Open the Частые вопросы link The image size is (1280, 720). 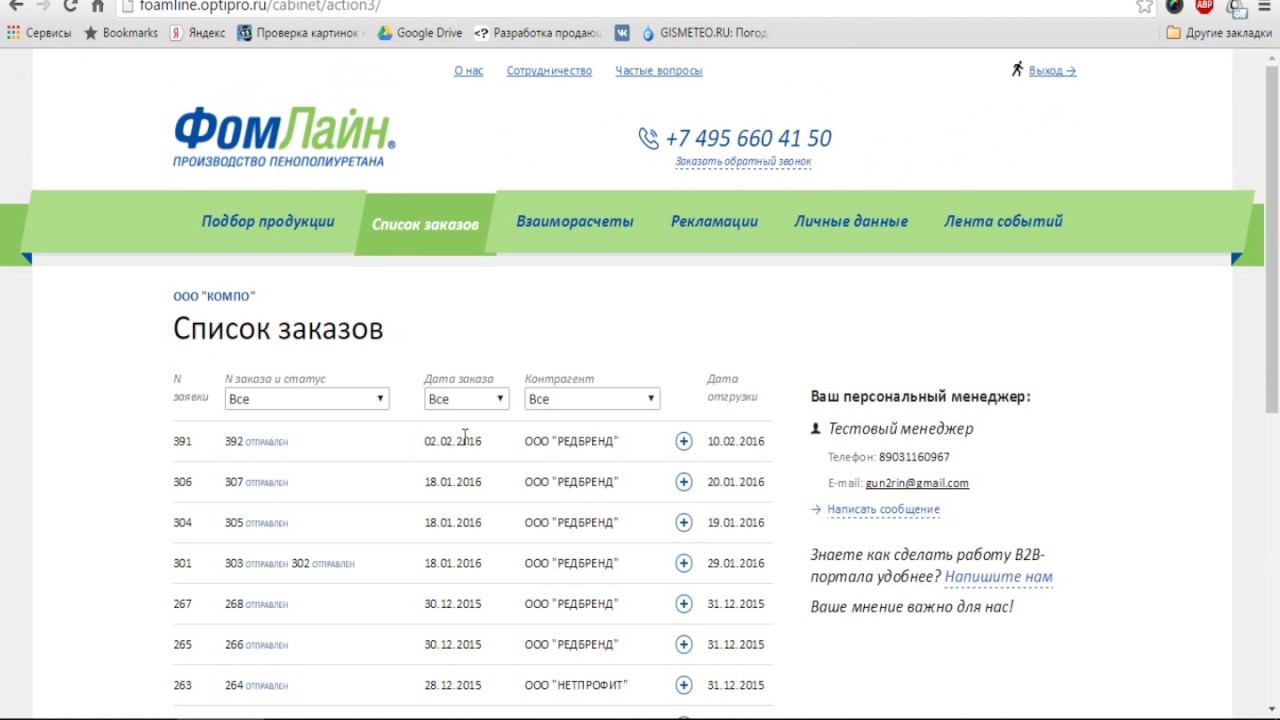point(658,71)
